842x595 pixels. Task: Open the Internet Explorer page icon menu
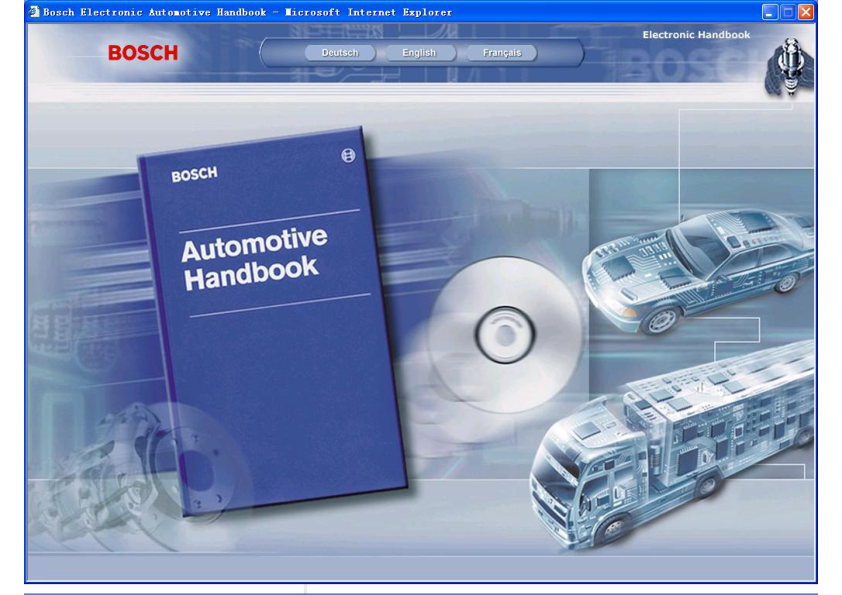(x=33, y=12)
